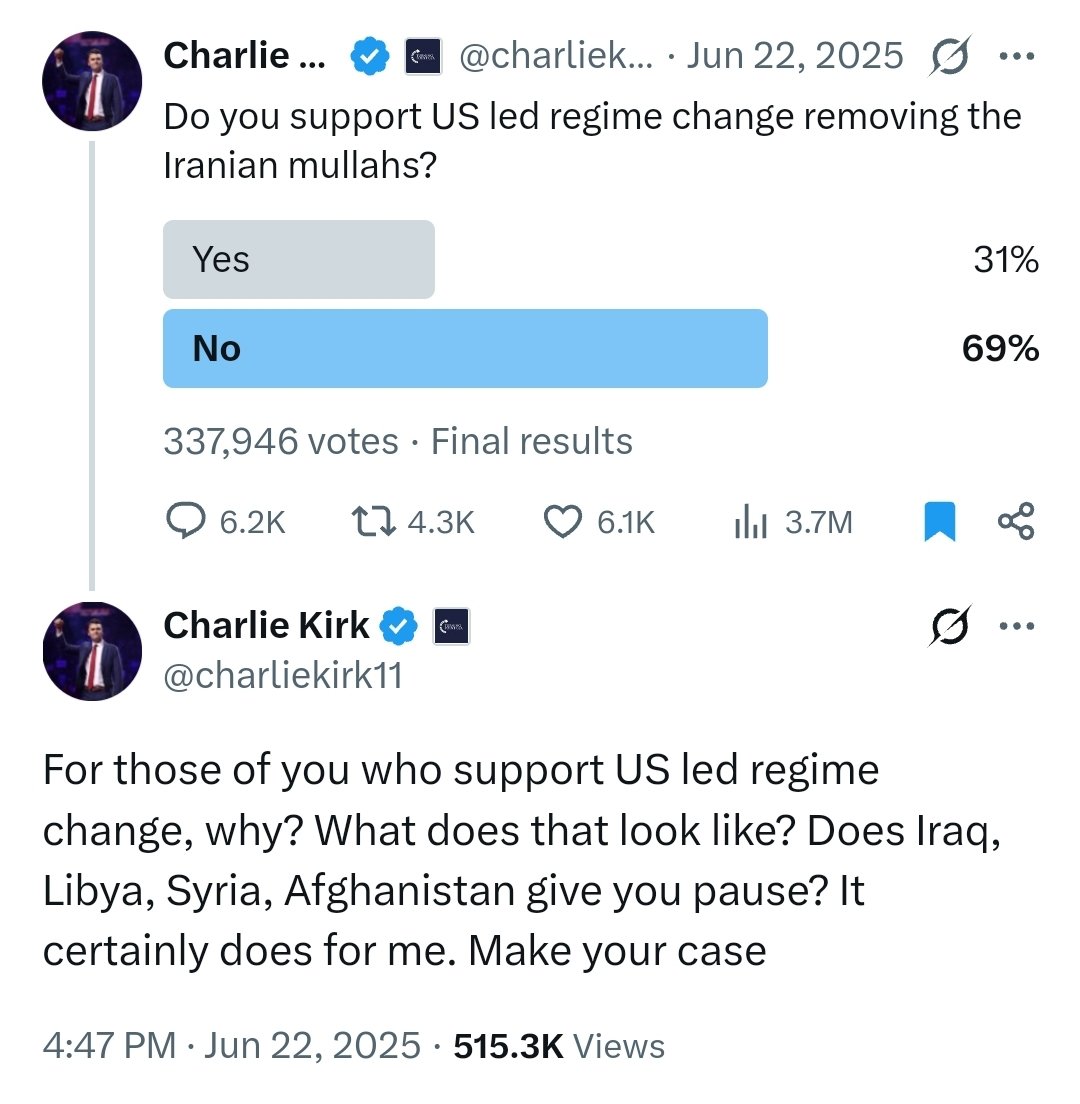The width and height of the screenshot is (1080, 1104).
Task: Click the 4:47 PM timestamp link
Action: pyautogui.click(x=112, y=1046)
